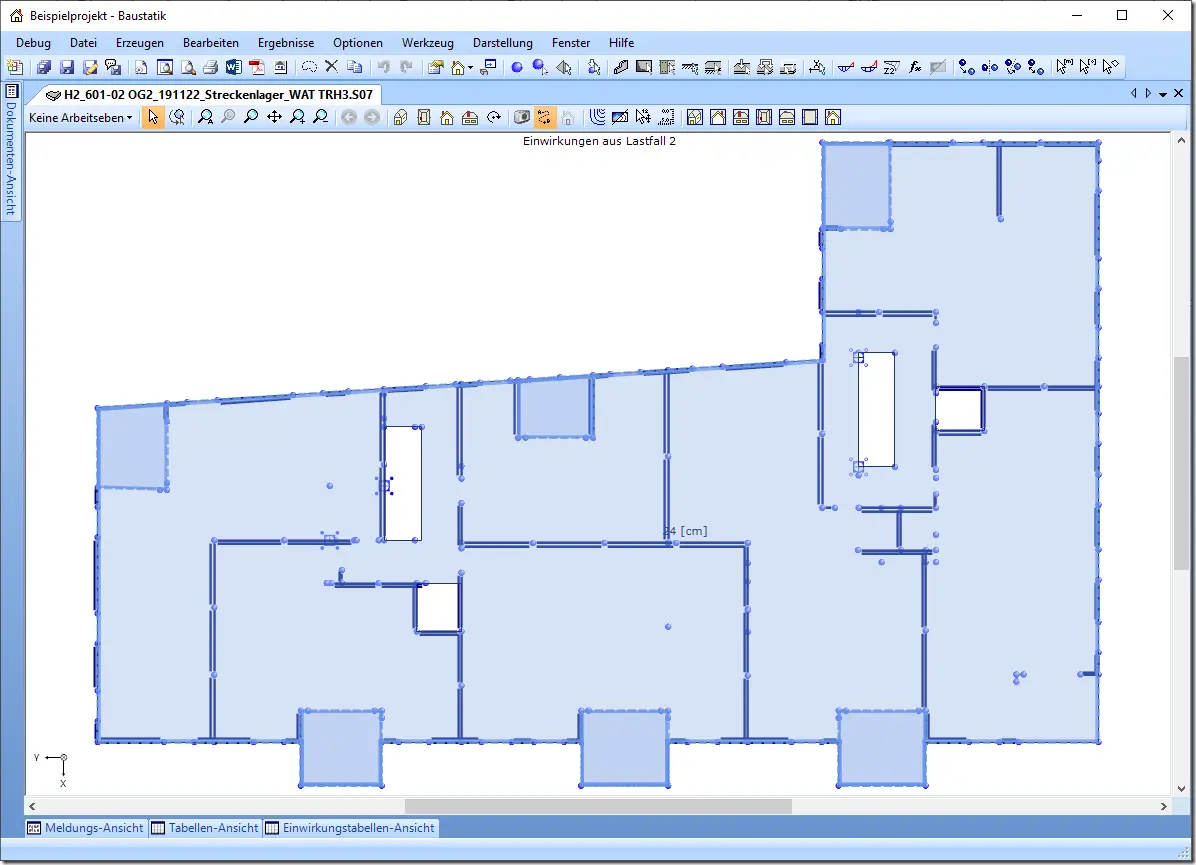
Task: Switch to the Tabellen-Ansicht tab
Action: coord(205,828)
